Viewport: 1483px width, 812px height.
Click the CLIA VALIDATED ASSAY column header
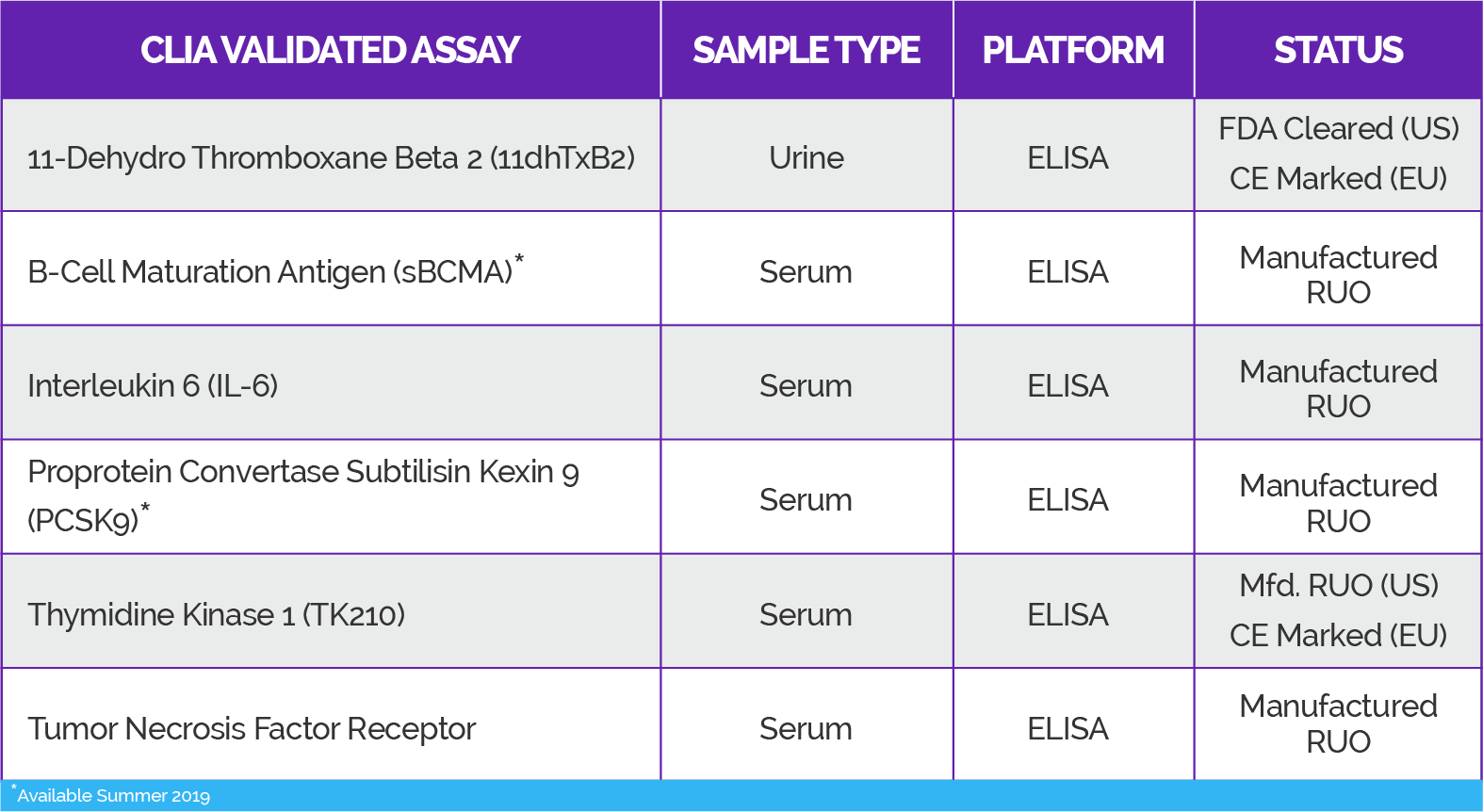click(330, 50)
